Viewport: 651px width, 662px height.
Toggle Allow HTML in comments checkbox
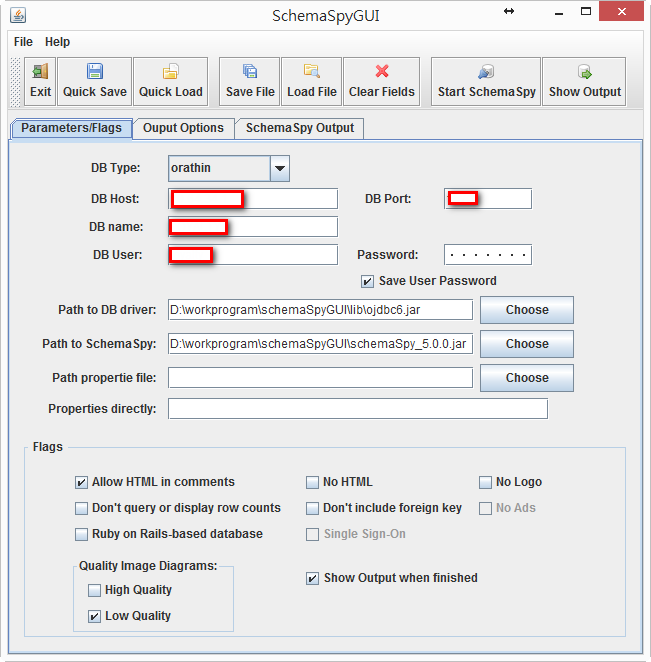pos(81,482)
